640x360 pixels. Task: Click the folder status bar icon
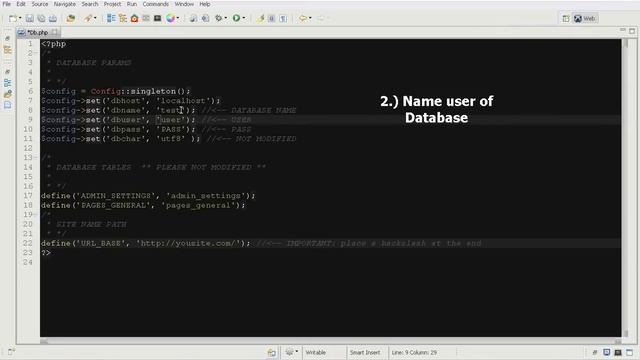[272, 352]
